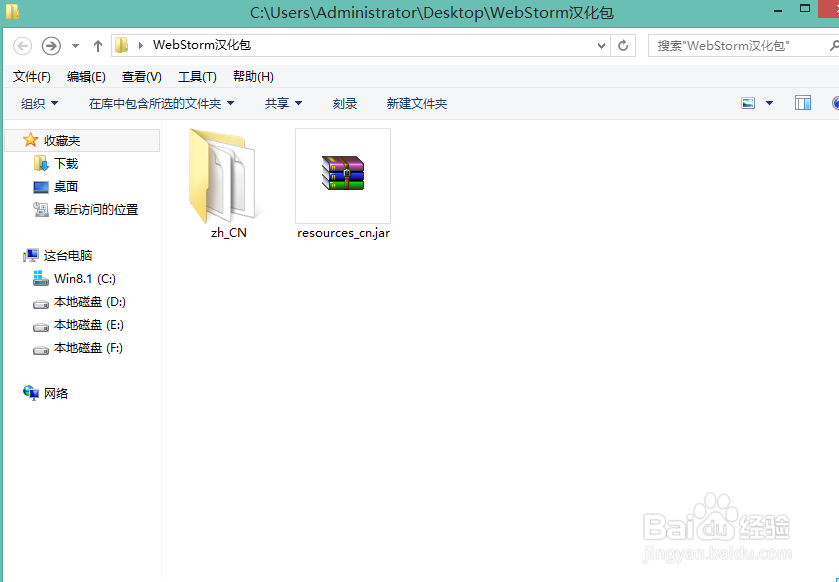Toggle the preview pane icon

803,103
